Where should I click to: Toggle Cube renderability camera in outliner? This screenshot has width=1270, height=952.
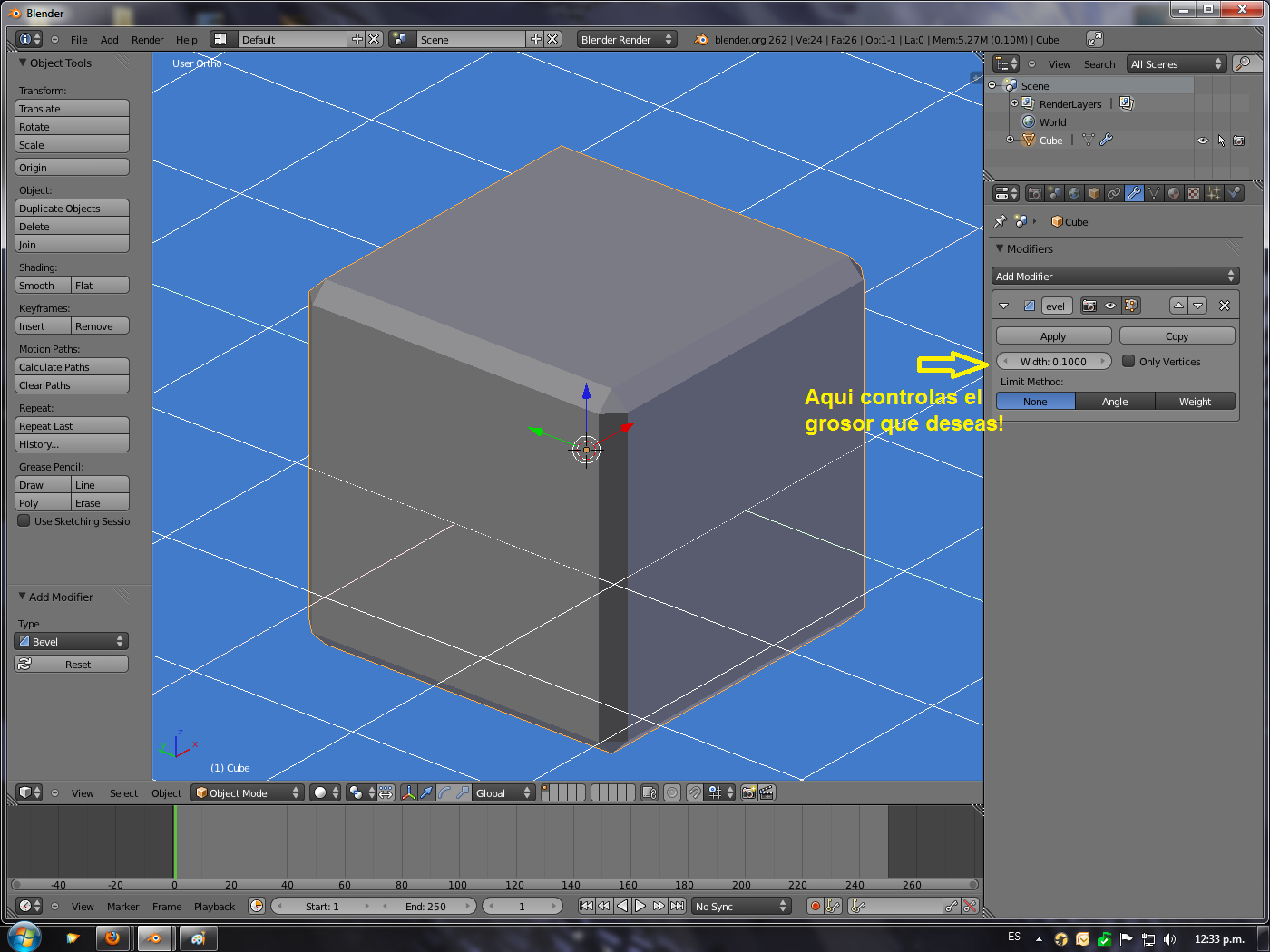[1239, 141]
